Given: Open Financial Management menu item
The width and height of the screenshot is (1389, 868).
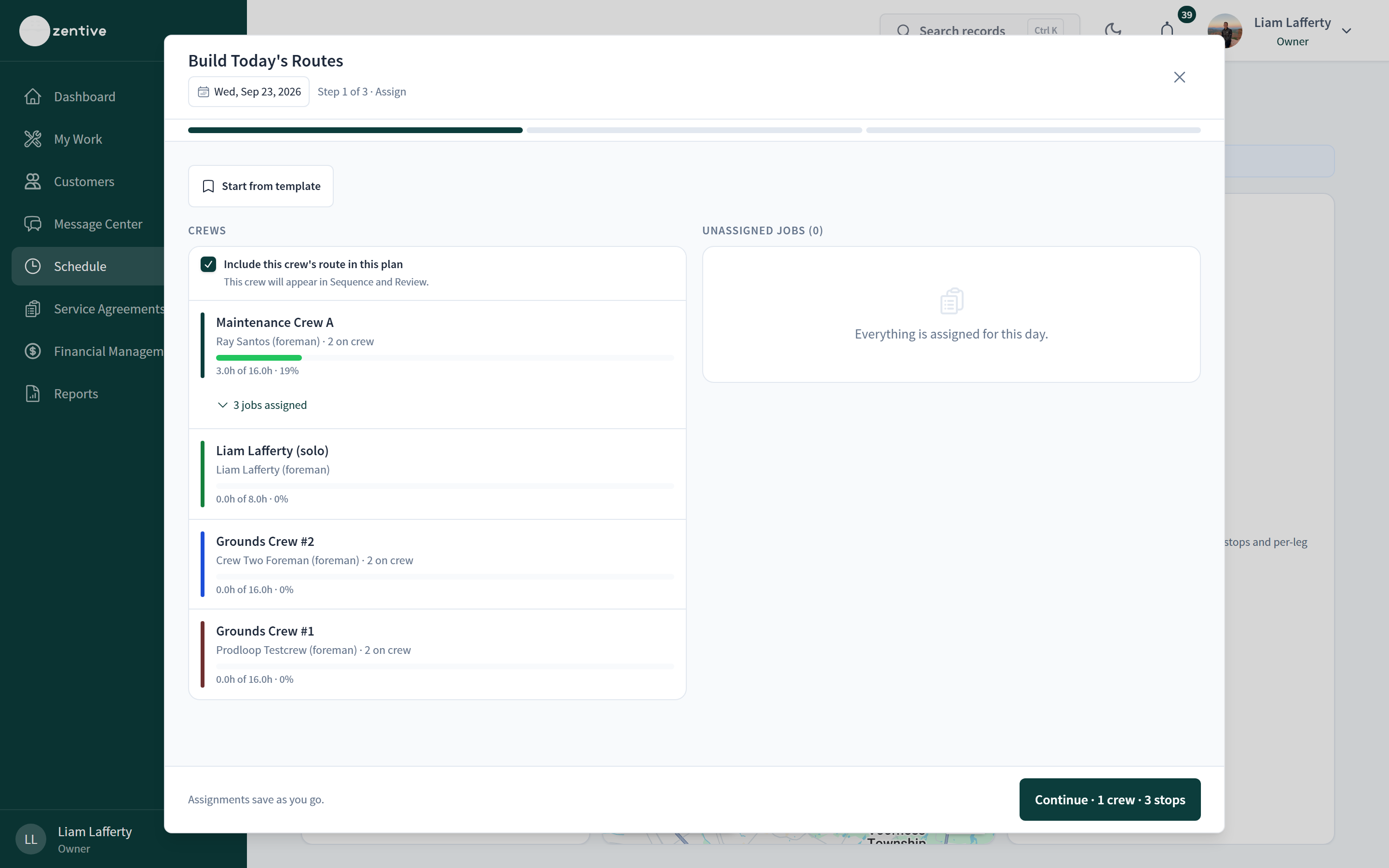Looking at the screenshot, I should point(88,352).
